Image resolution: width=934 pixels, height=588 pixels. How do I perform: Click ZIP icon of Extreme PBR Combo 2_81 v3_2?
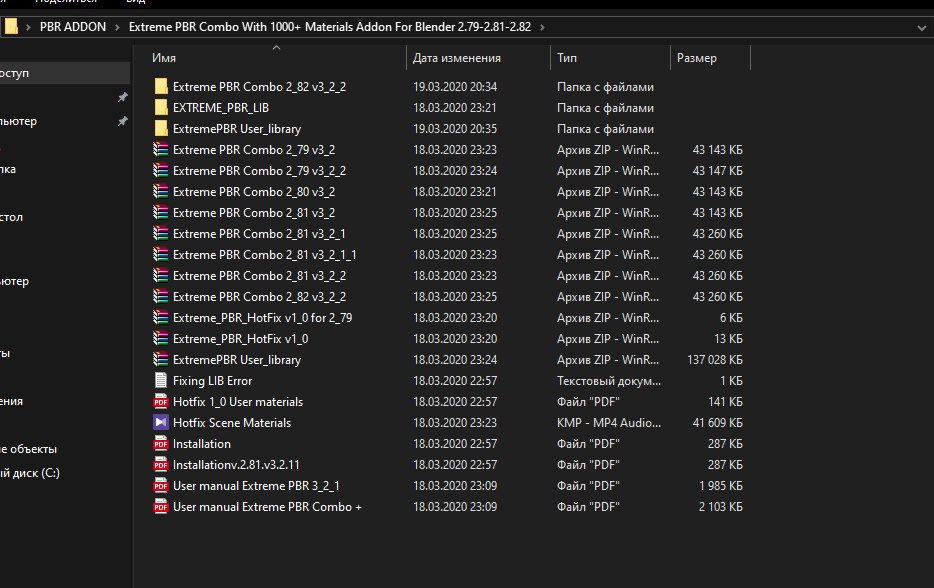coord(161,213)
